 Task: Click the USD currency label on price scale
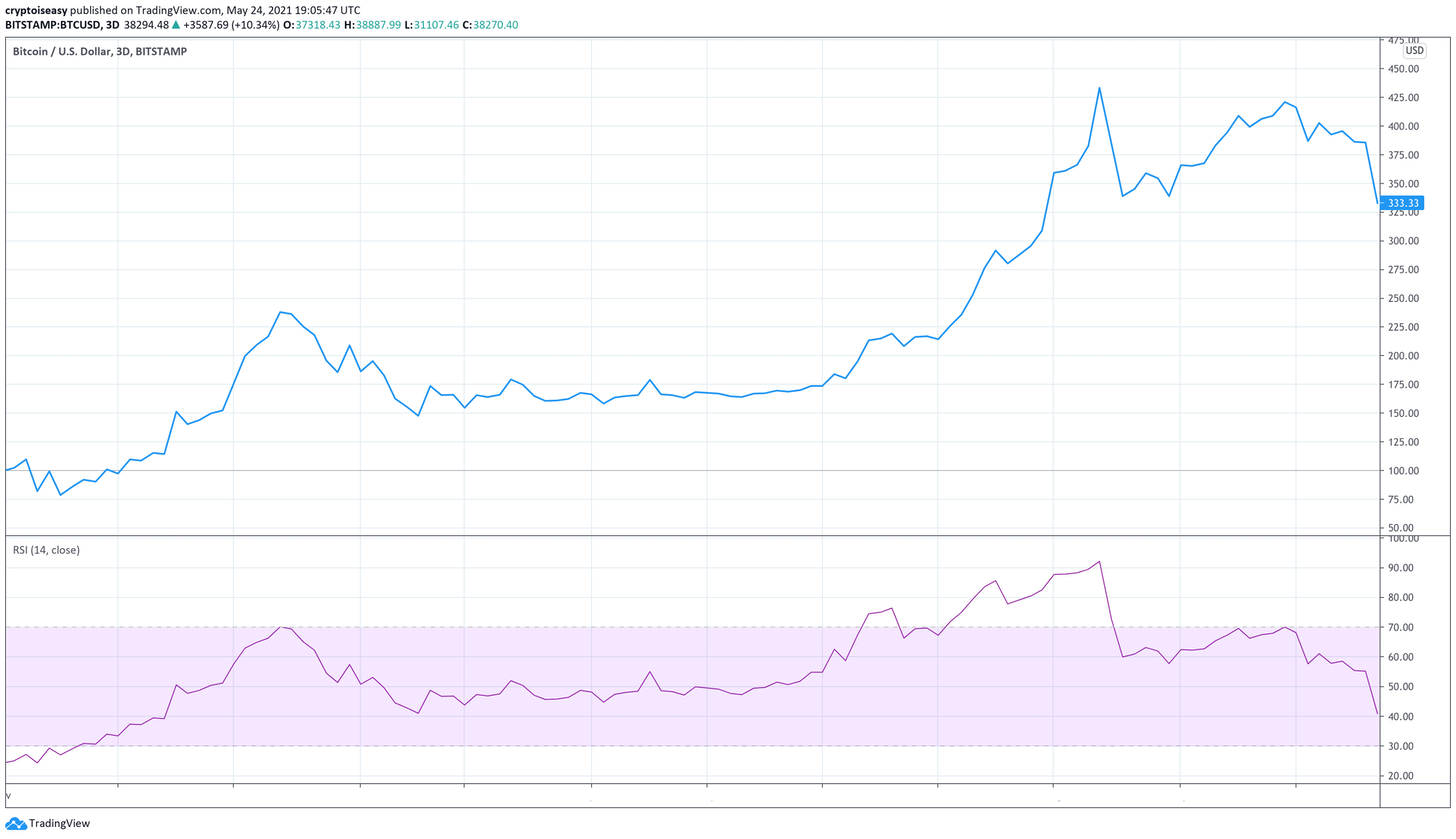coord(1414,51)
